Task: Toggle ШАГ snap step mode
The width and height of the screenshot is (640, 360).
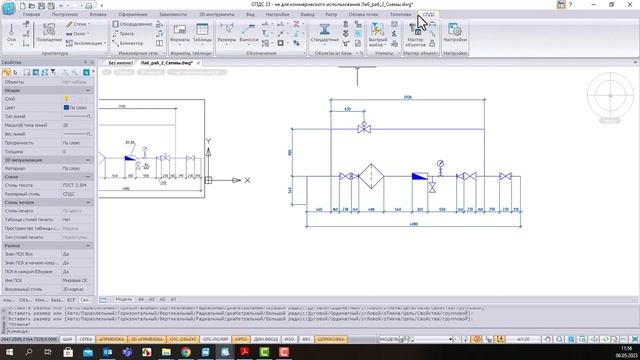Action: click(67, 339)
